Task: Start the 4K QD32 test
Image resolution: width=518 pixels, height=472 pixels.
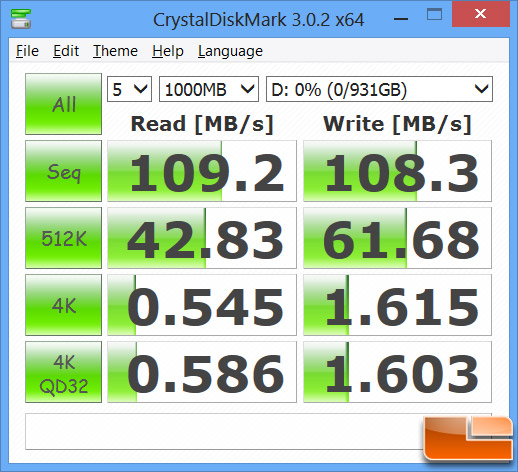Action: coord(63,372)
